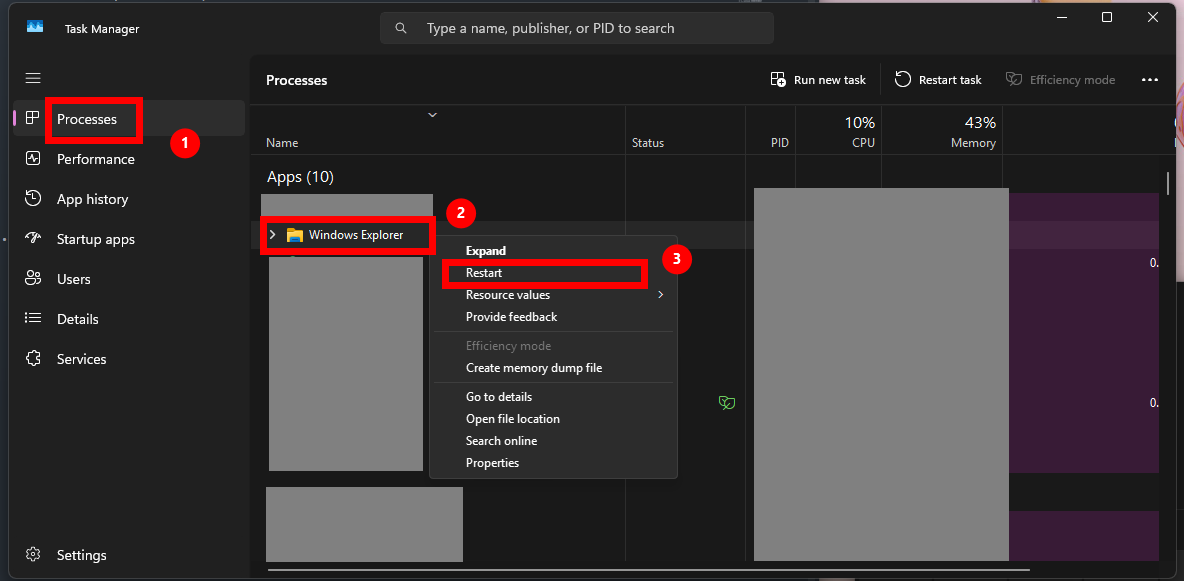1184x581 pixels.
Task: Choose Create memory dump file
Action: tap(534, 368)
